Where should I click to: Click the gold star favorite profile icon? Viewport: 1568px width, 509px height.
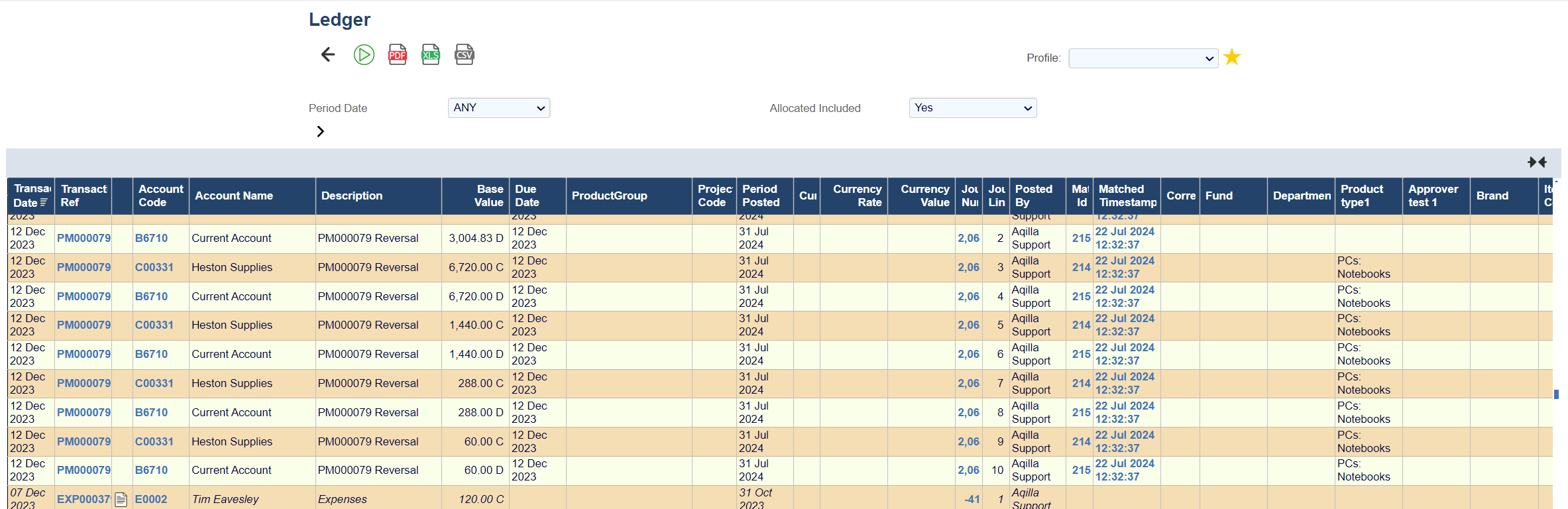[1232, 58]
